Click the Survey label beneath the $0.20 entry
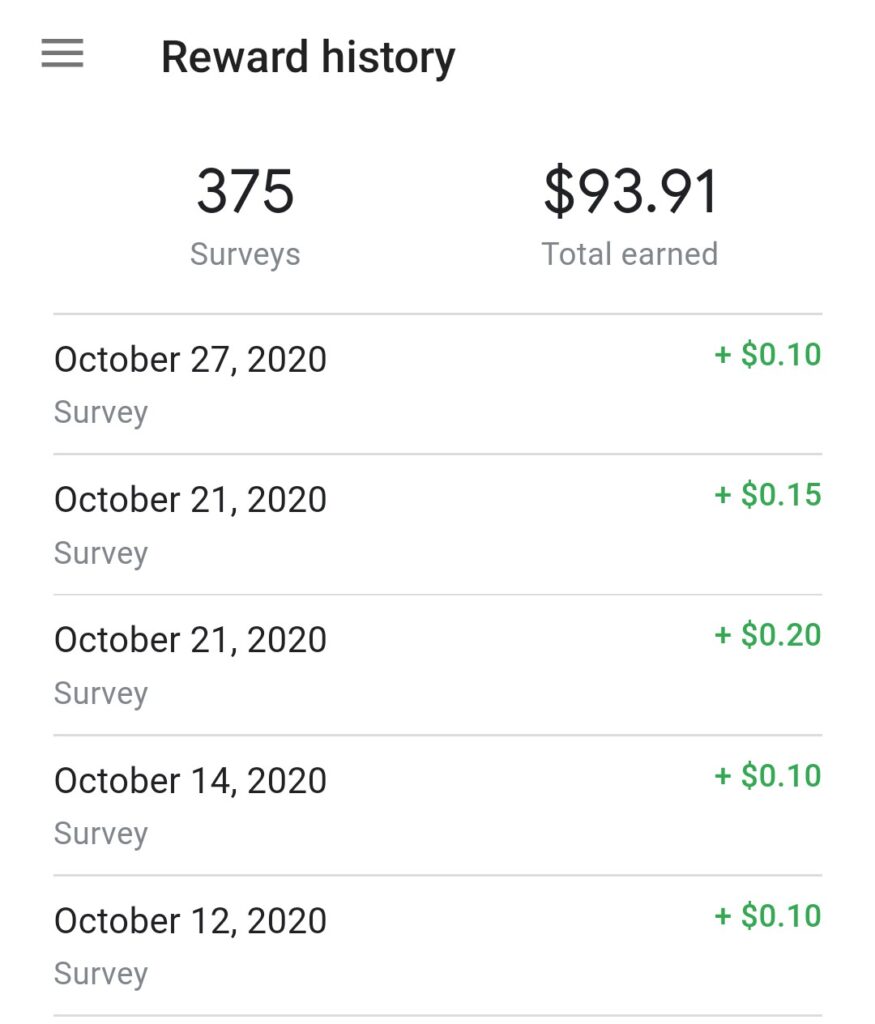 click(101, 693)
